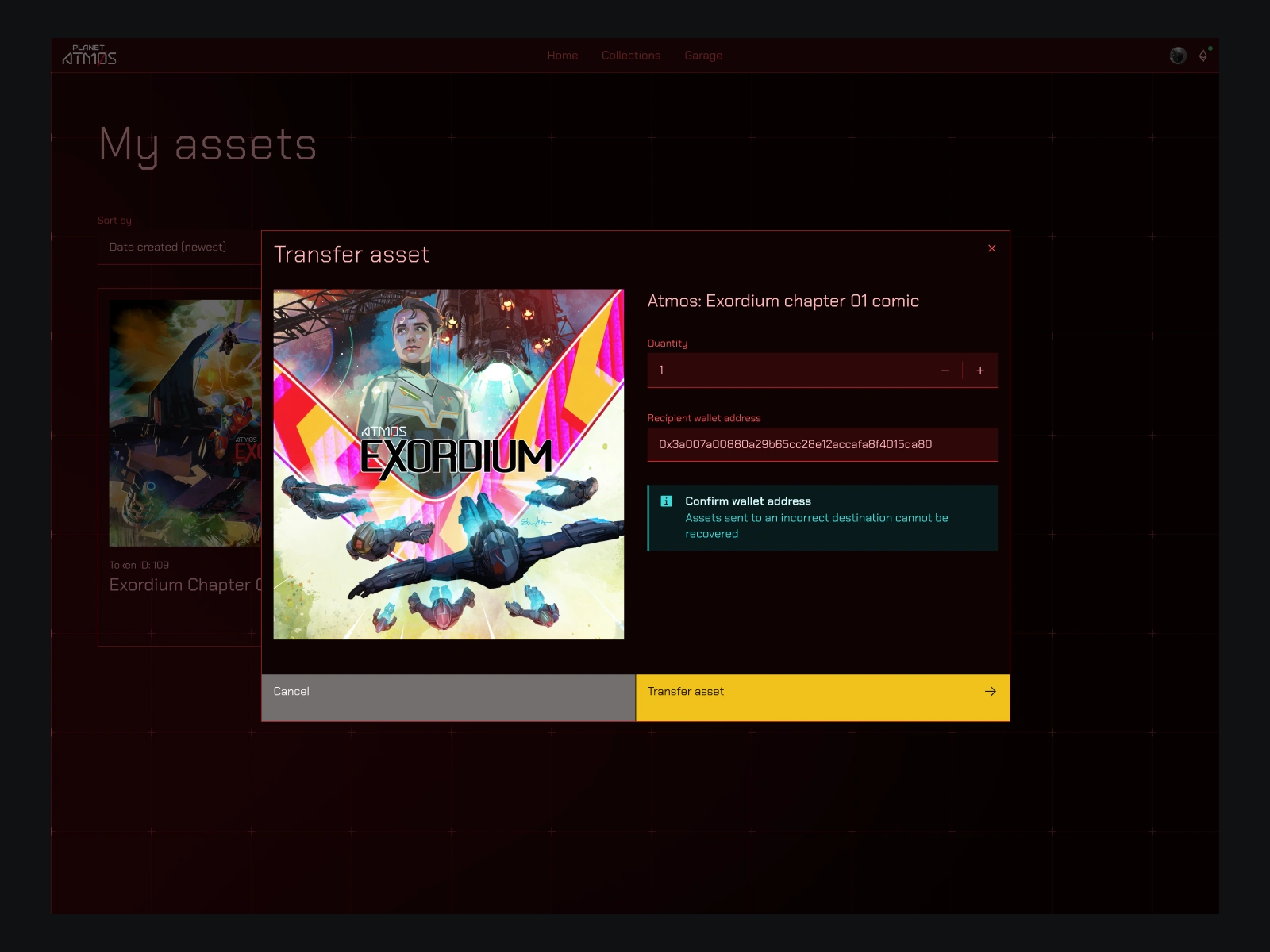Decrease quantity with the minus button
The width and height of the screenshot is (1270, 952).
[x=945, y=370]
